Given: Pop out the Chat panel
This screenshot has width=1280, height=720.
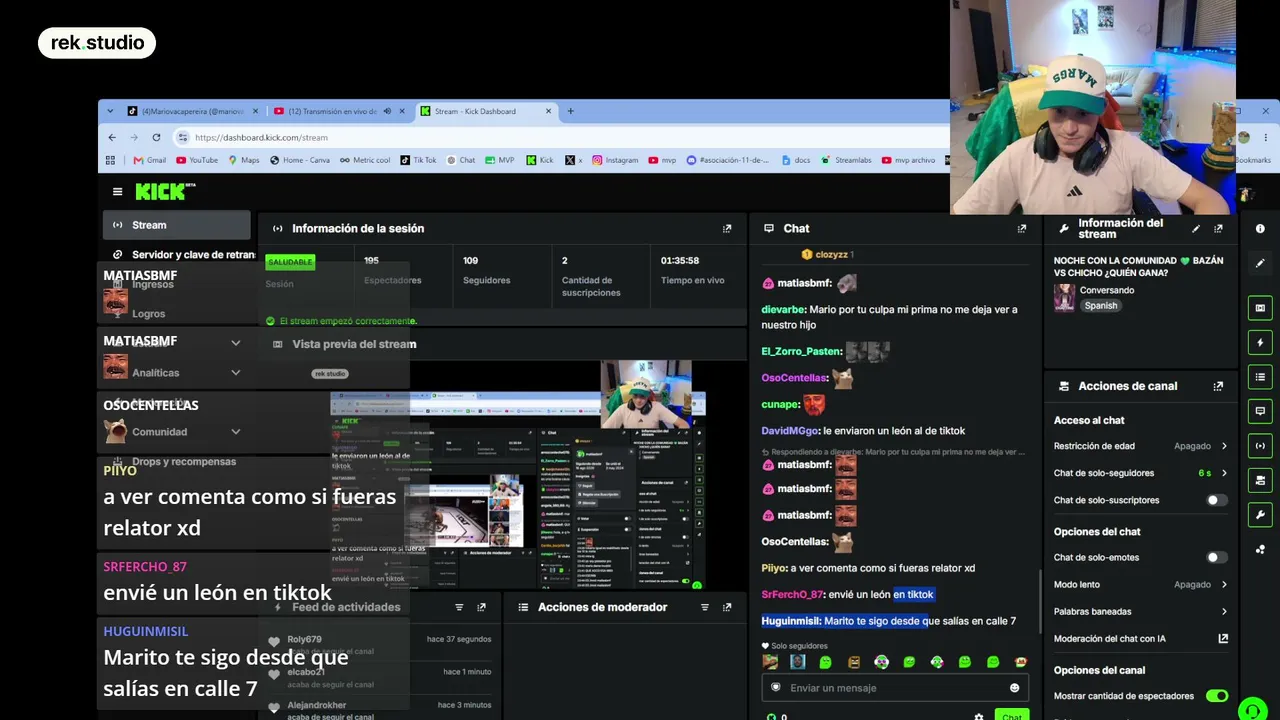Looking at the screenshot, I should pos(1021,228).
